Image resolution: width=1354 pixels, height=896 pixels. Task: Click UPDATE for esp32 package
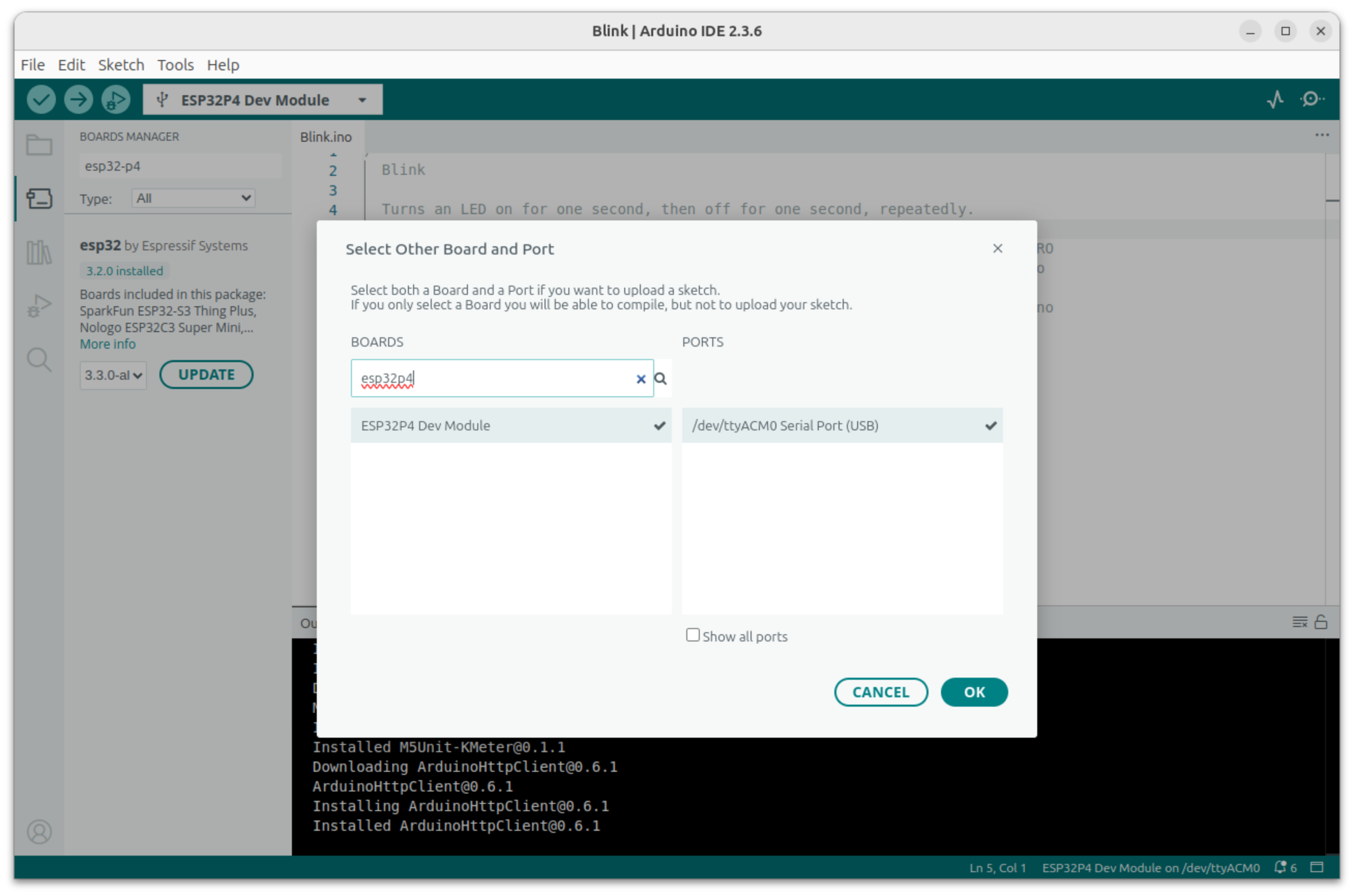(x=207, y=375)
